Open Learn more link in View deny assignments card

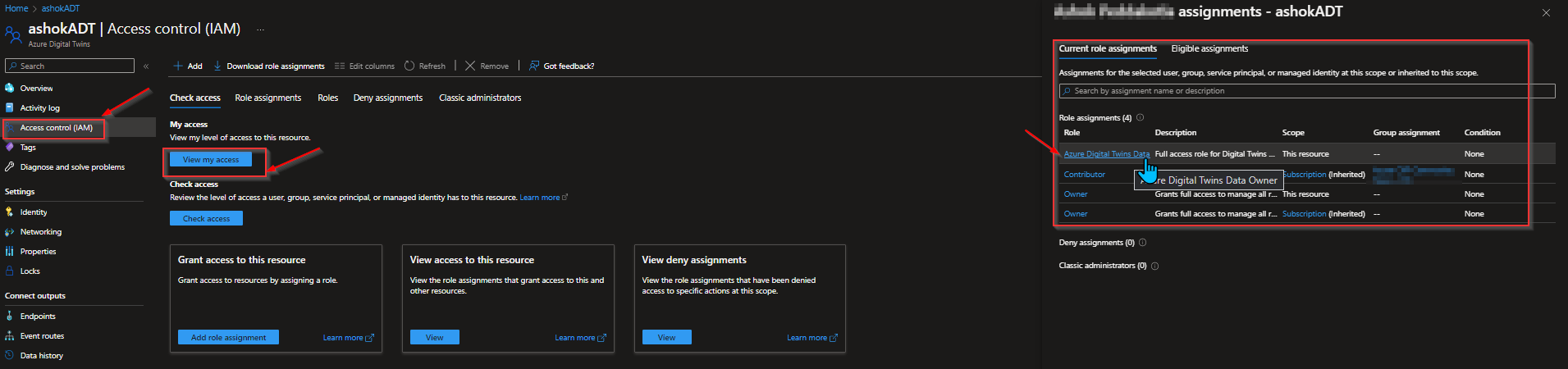tap(812, 338)
